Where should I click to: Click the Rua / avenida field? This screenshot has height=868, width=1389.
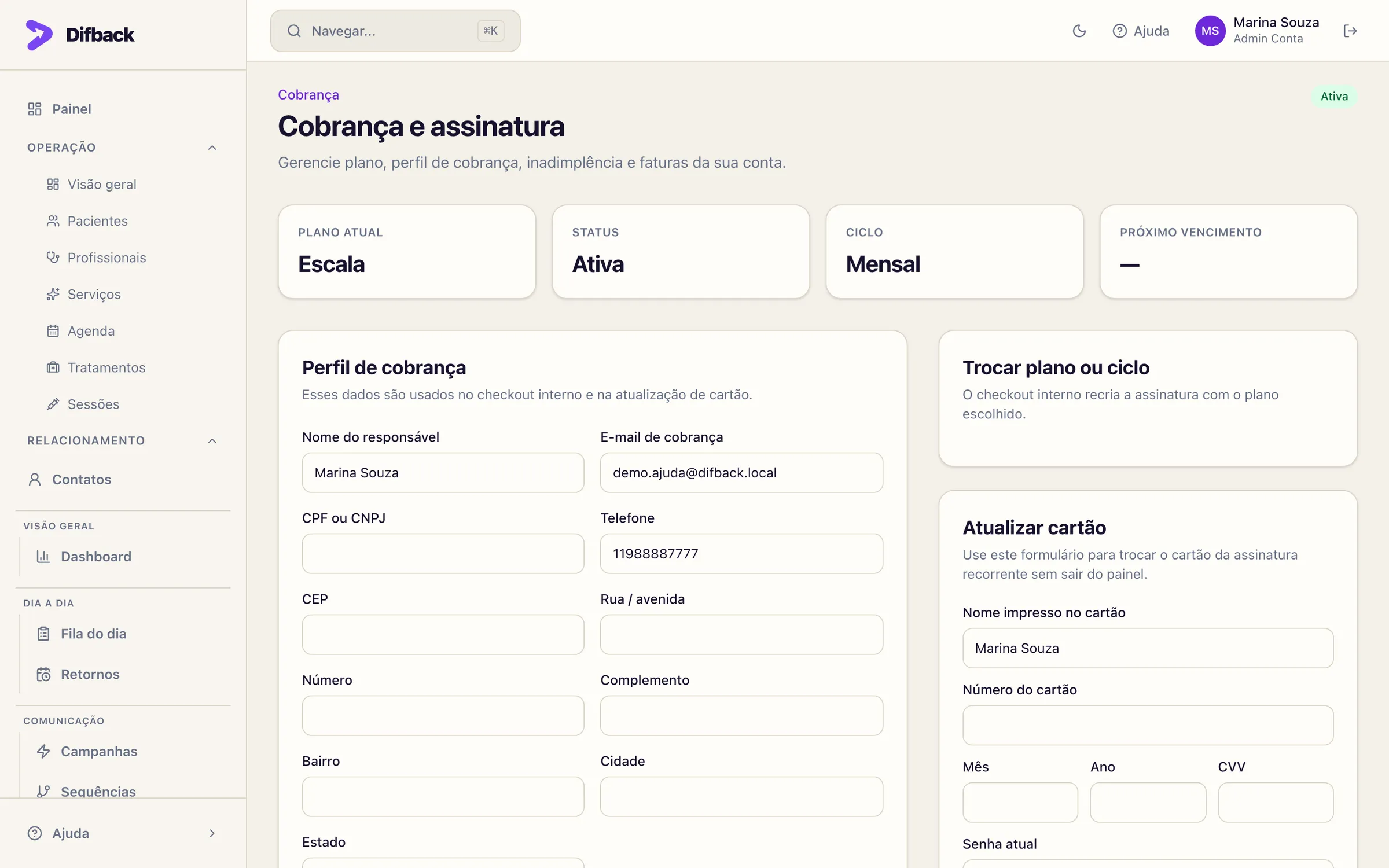(x=741, y=635)
